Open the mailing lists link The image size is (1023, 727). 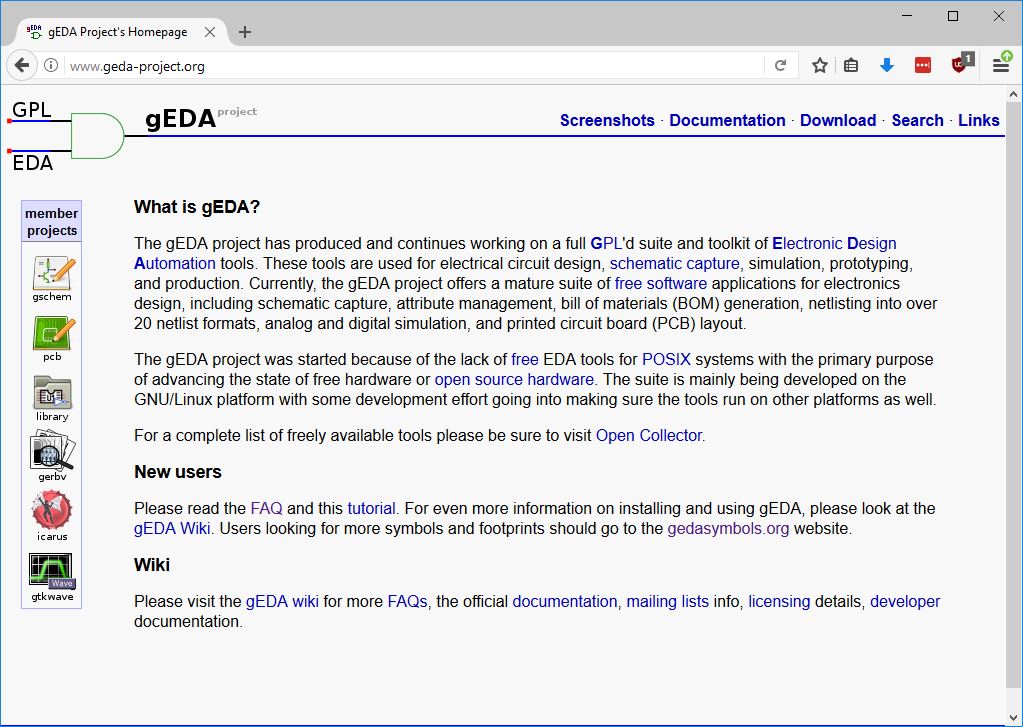pyautogui.click(x=667, y=602)
